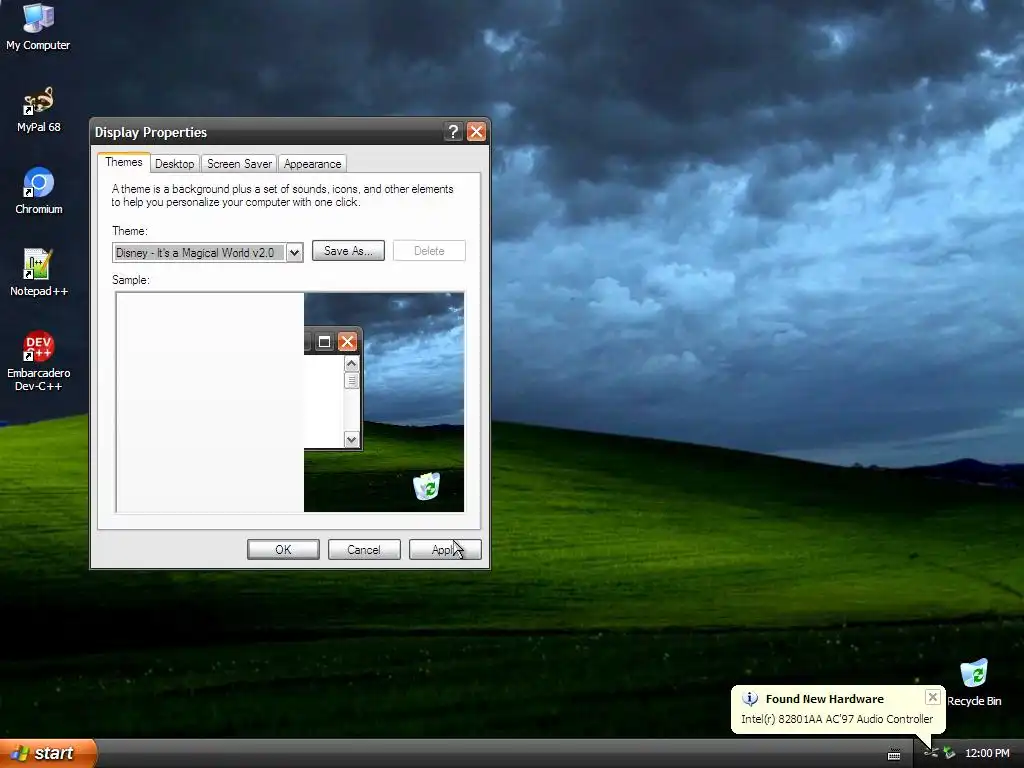This screenshot has width=1024, height=768.
Task: Launch Notepad++ desktop shortcut
Action: click(39, 272)
